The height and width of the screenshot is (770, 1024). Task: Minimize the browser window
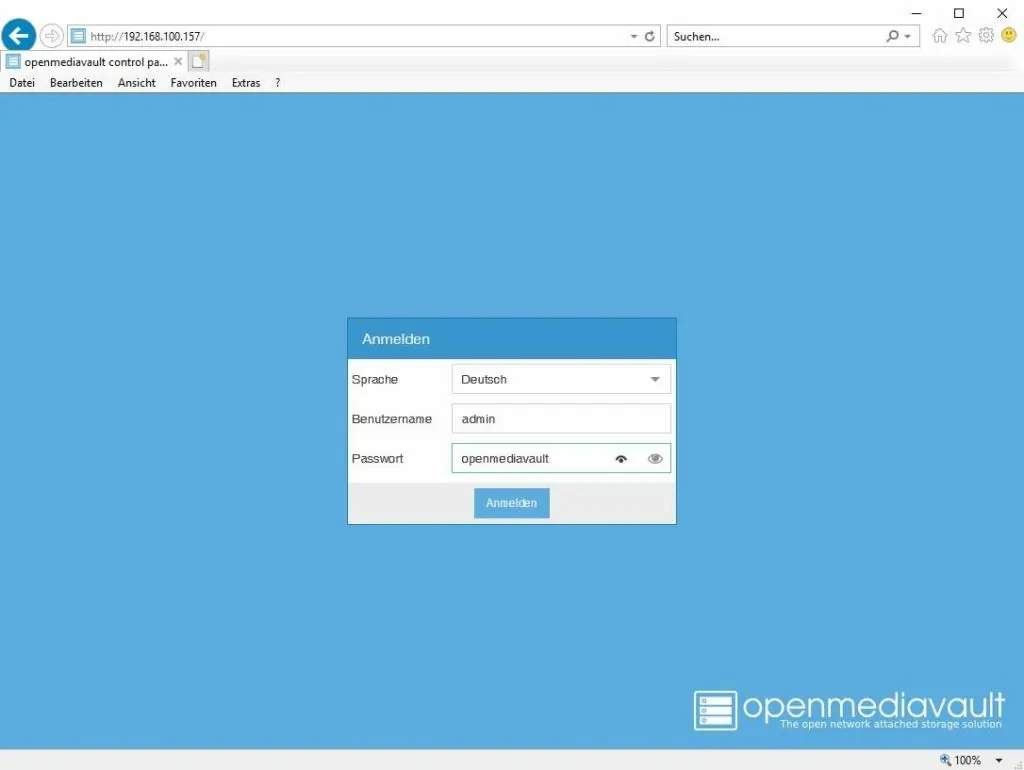click(916, 13)
